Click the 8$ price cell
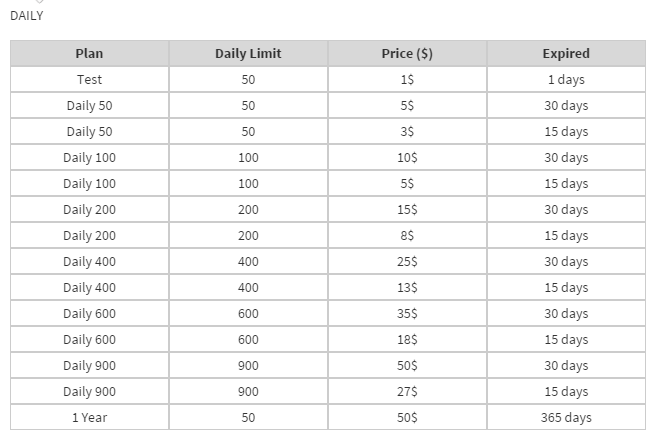 click(407, 236)
